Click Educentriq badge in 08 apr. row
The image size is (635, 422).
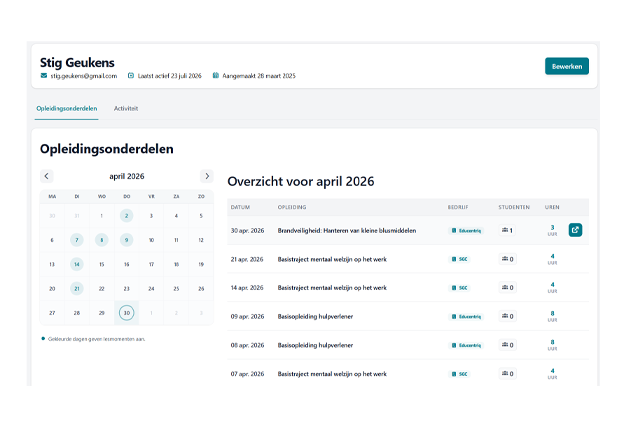click(x=466, y=345)
